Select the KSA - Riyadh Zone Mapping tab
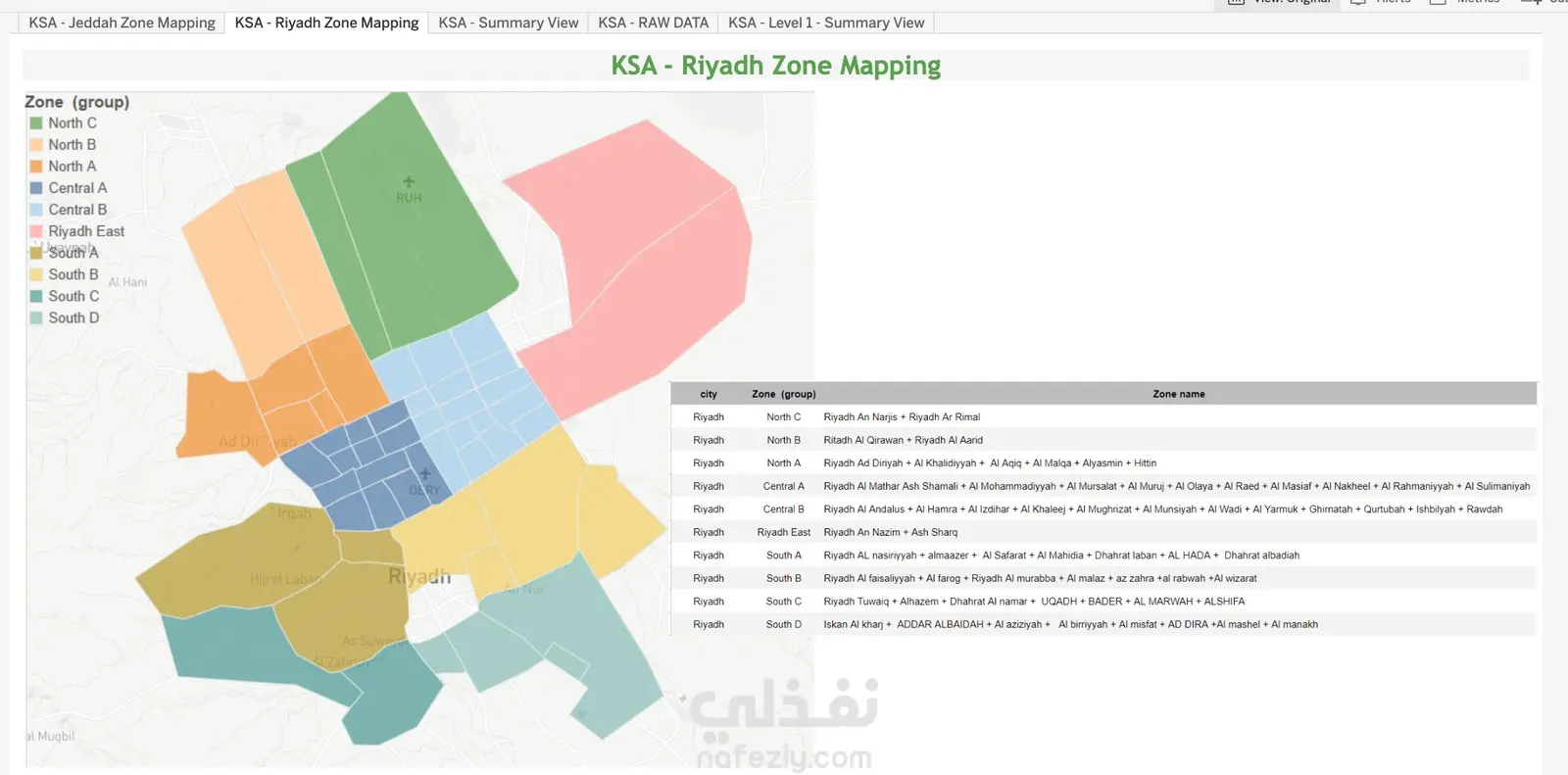The width and height of the screenshot is (1568, 775). [326, 23]
